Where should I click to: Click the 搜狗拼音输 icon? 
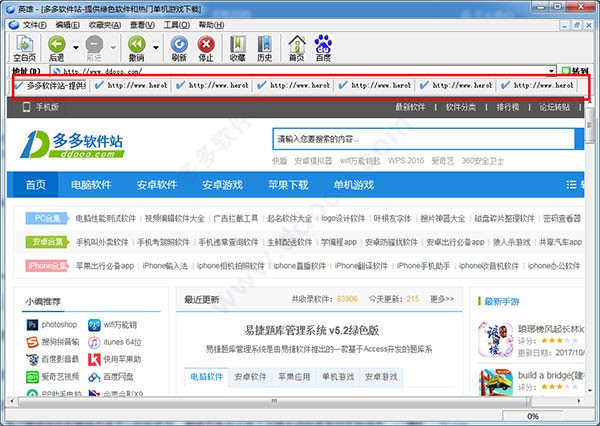33,342
